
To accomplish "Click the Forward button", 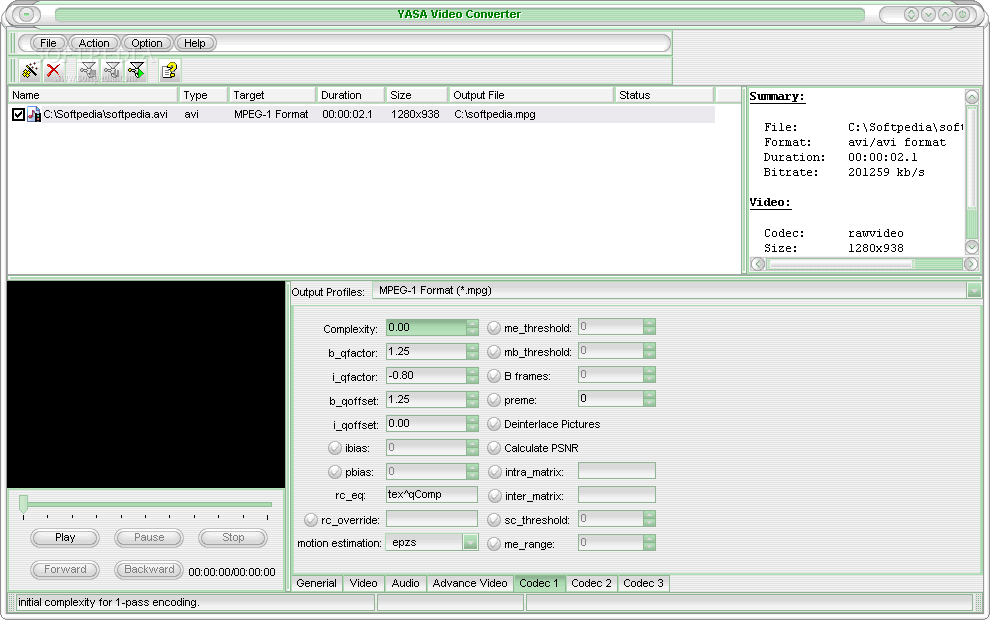I will (x=65, y=569).
